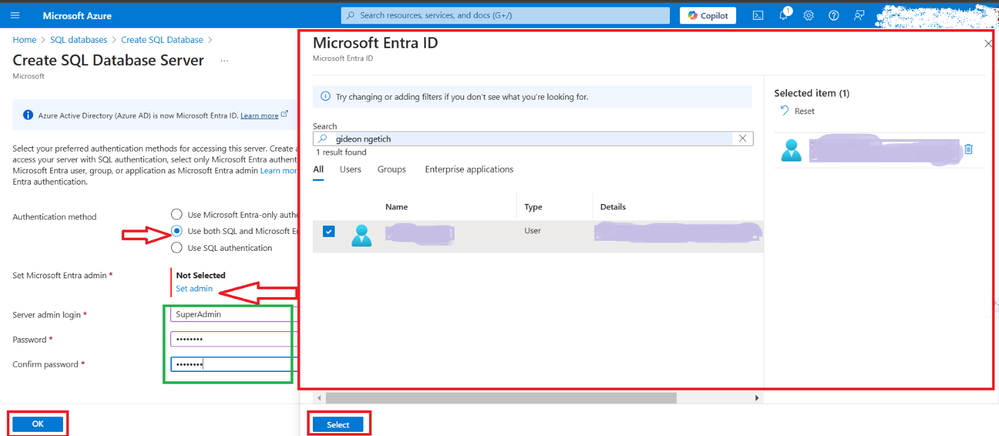Open the Azure portal hamburger menu

[15, 15]
